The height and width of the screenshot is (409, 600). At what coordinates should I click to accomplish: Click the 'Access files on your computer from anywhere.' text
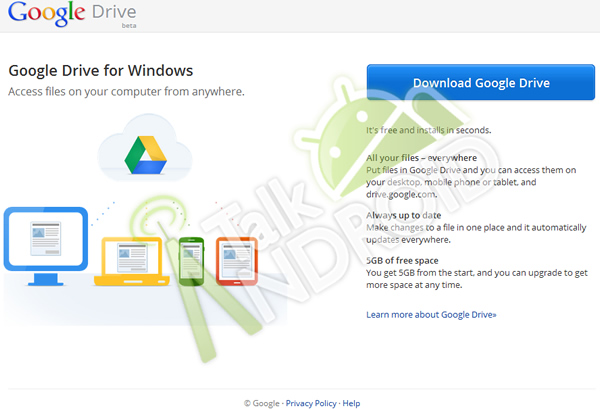126,92
